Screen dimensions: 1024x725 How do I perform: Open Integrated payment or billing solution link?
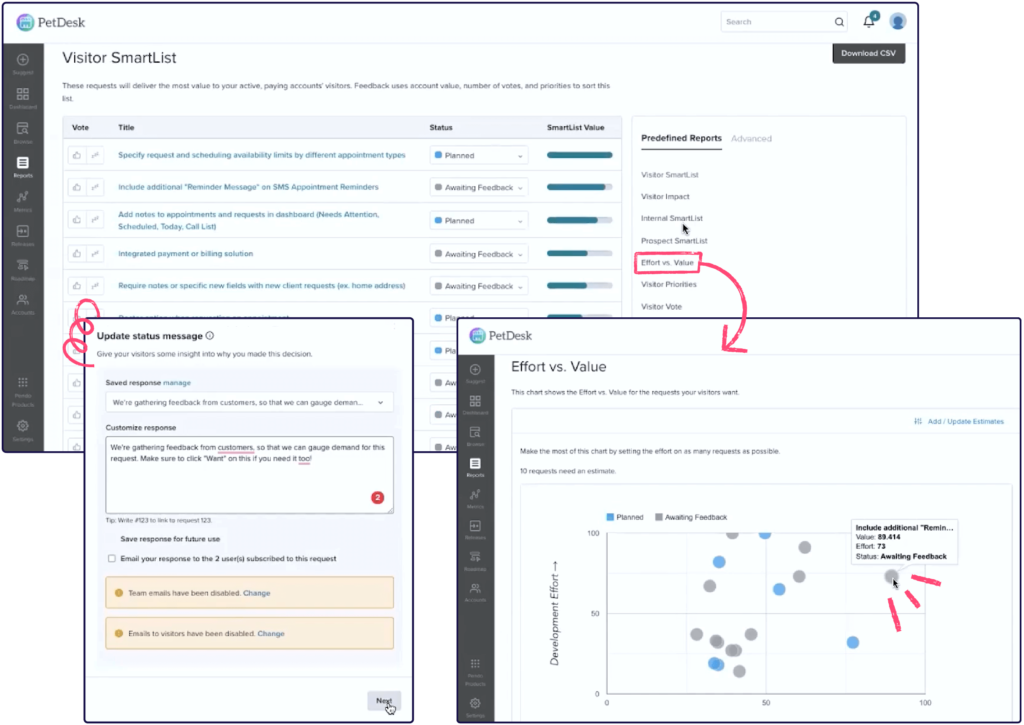[185, 253]
